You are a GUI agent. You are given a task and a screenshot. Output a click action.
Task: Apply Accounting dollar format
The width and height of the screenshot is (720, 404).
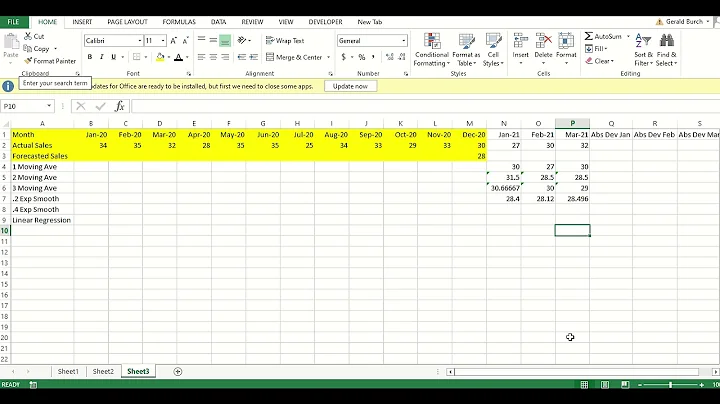point(343,57)
